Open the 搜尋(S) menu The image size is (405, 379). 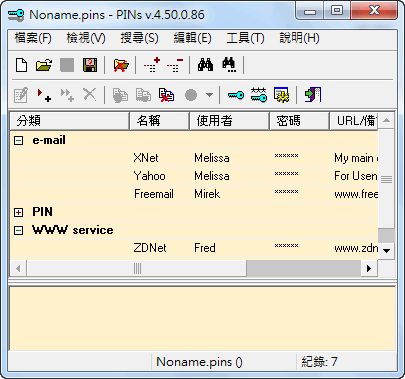(139, 38)
